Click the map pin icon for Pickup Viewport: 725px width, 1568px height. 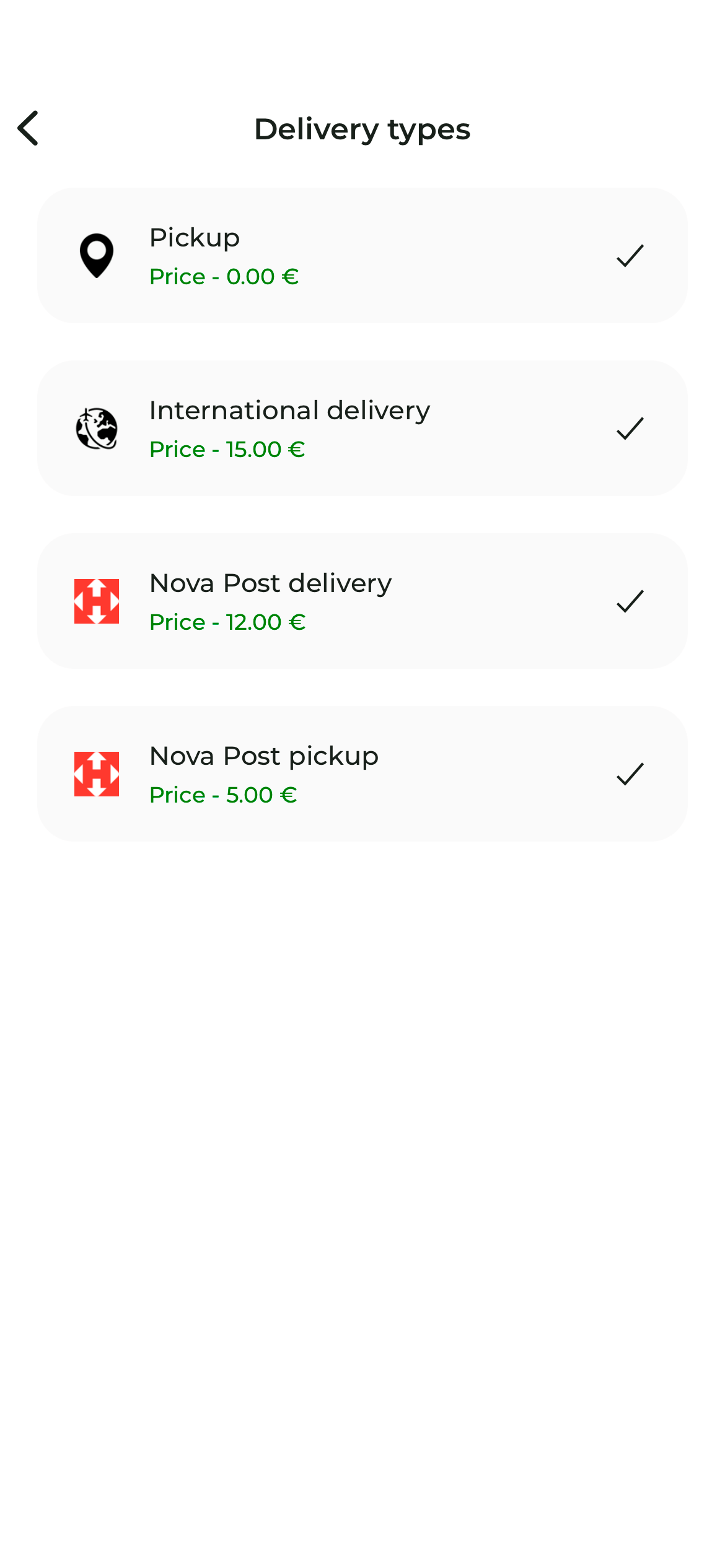(97, 255)
